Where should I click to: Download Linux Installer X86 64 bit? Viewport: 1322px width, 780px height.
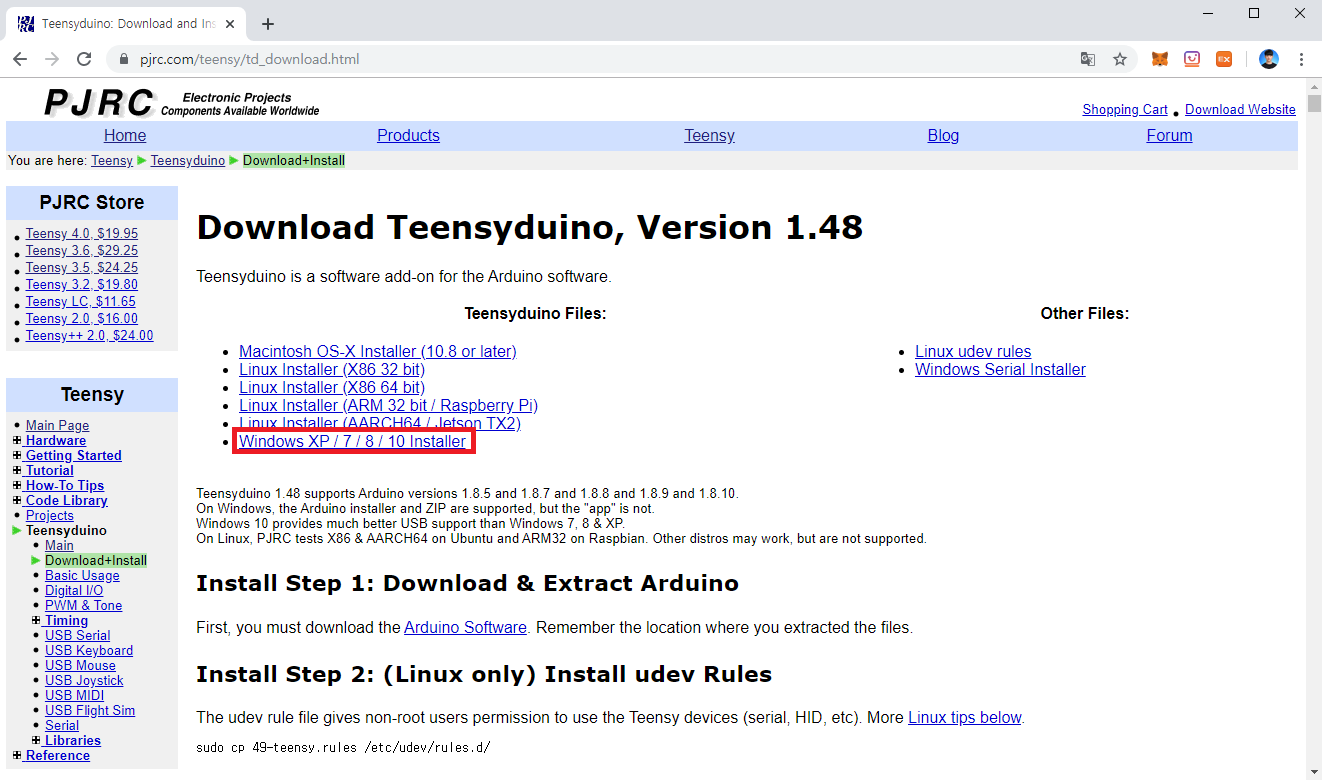click(x=332, y=387)
